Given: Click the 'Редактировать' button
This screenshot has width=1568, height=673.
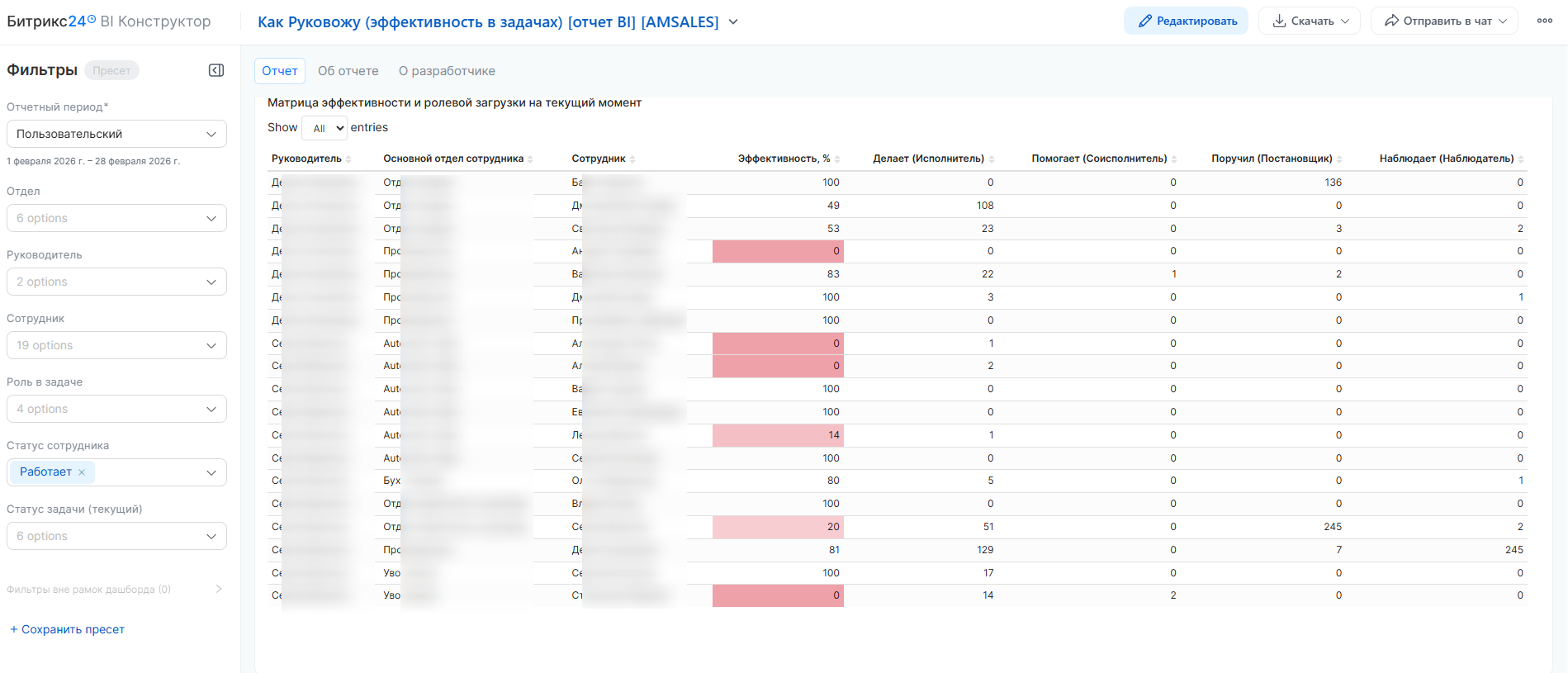Looking at the screenshot, I should point(1186,21).
